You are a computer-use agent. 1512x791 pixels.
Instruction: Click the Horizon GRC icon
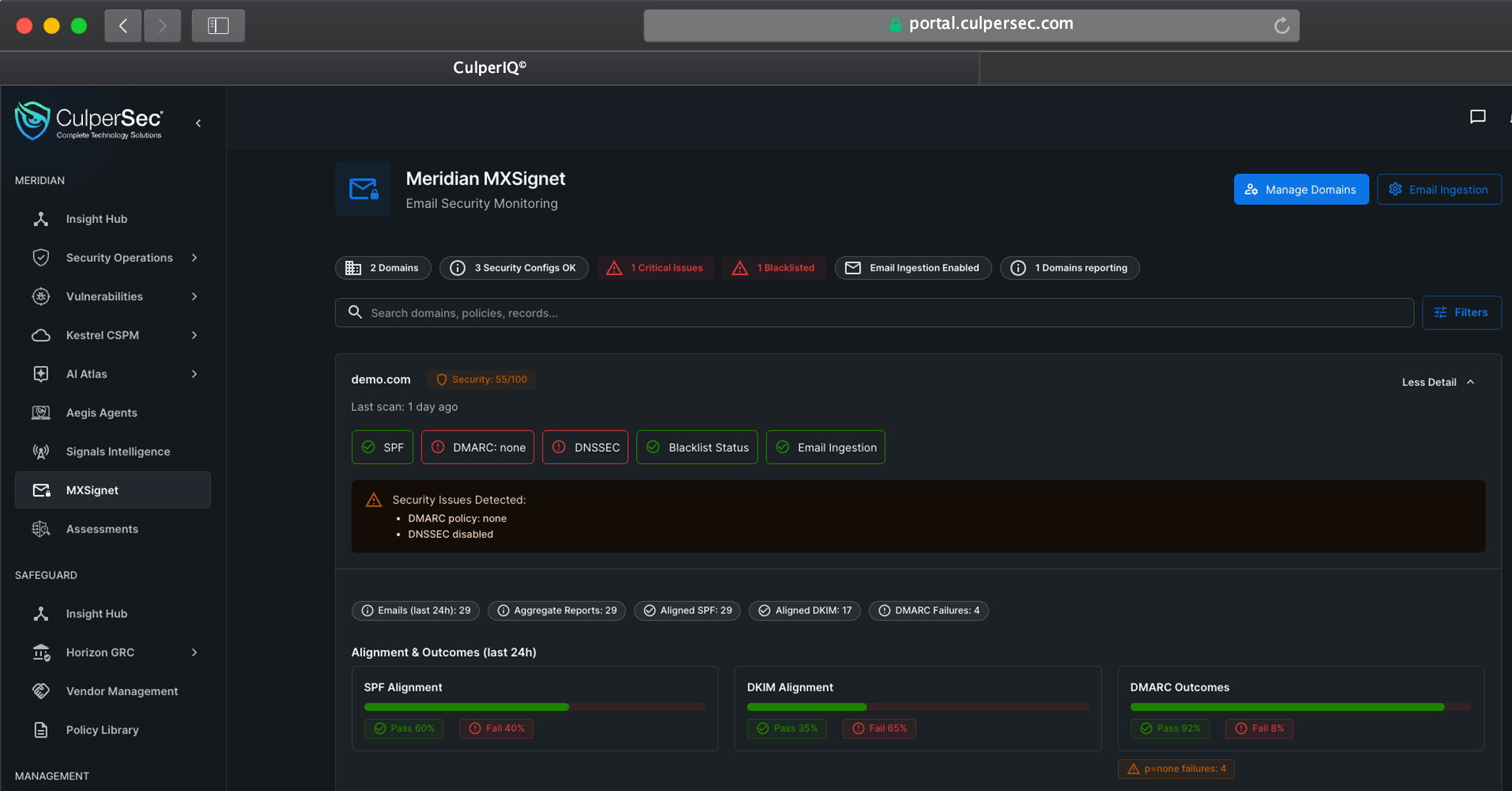41,652
